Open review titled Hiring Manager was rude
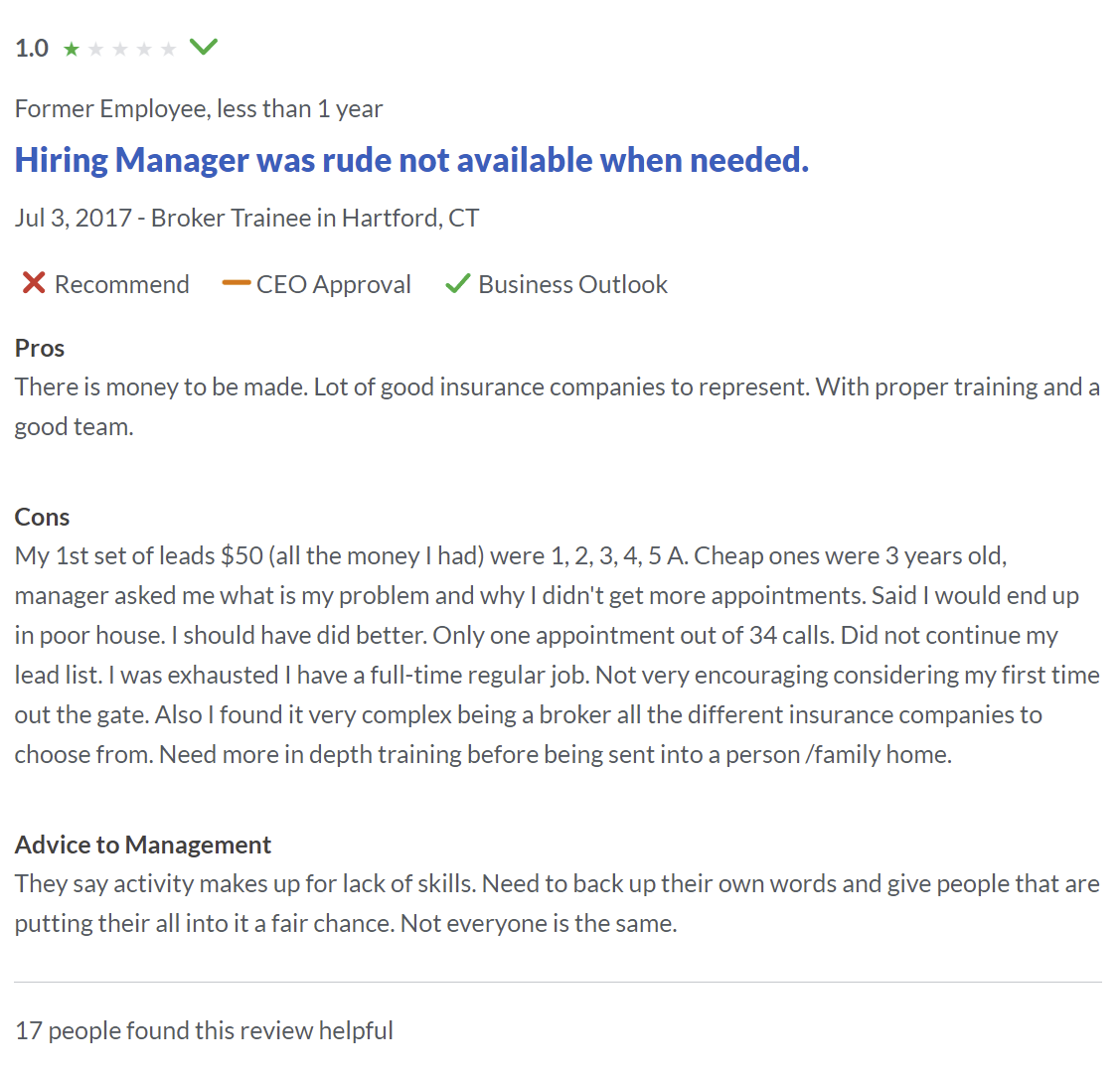 [x=411, y=160]
